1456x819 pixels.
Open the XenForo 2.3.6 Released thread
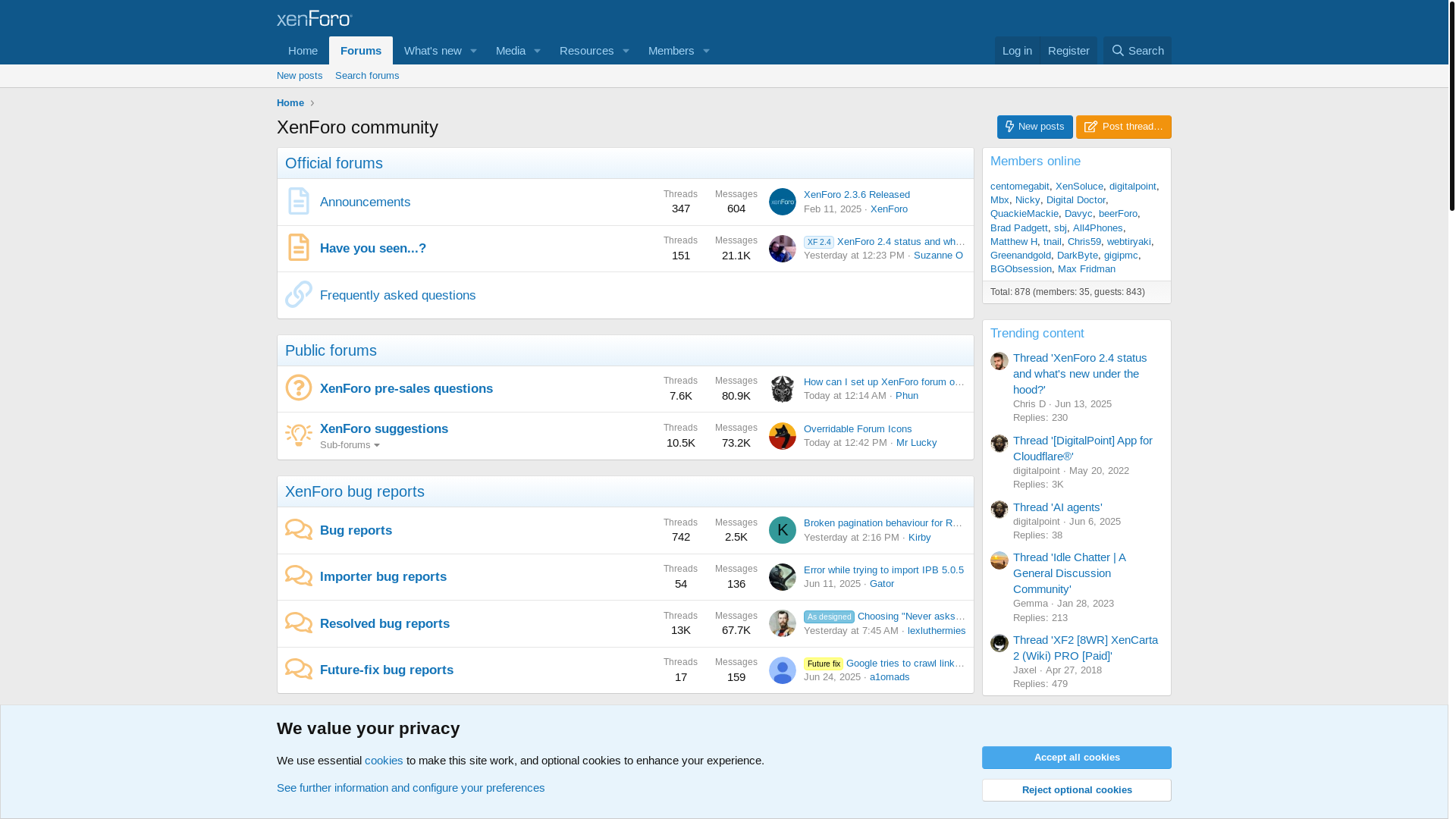click(857, 195)
